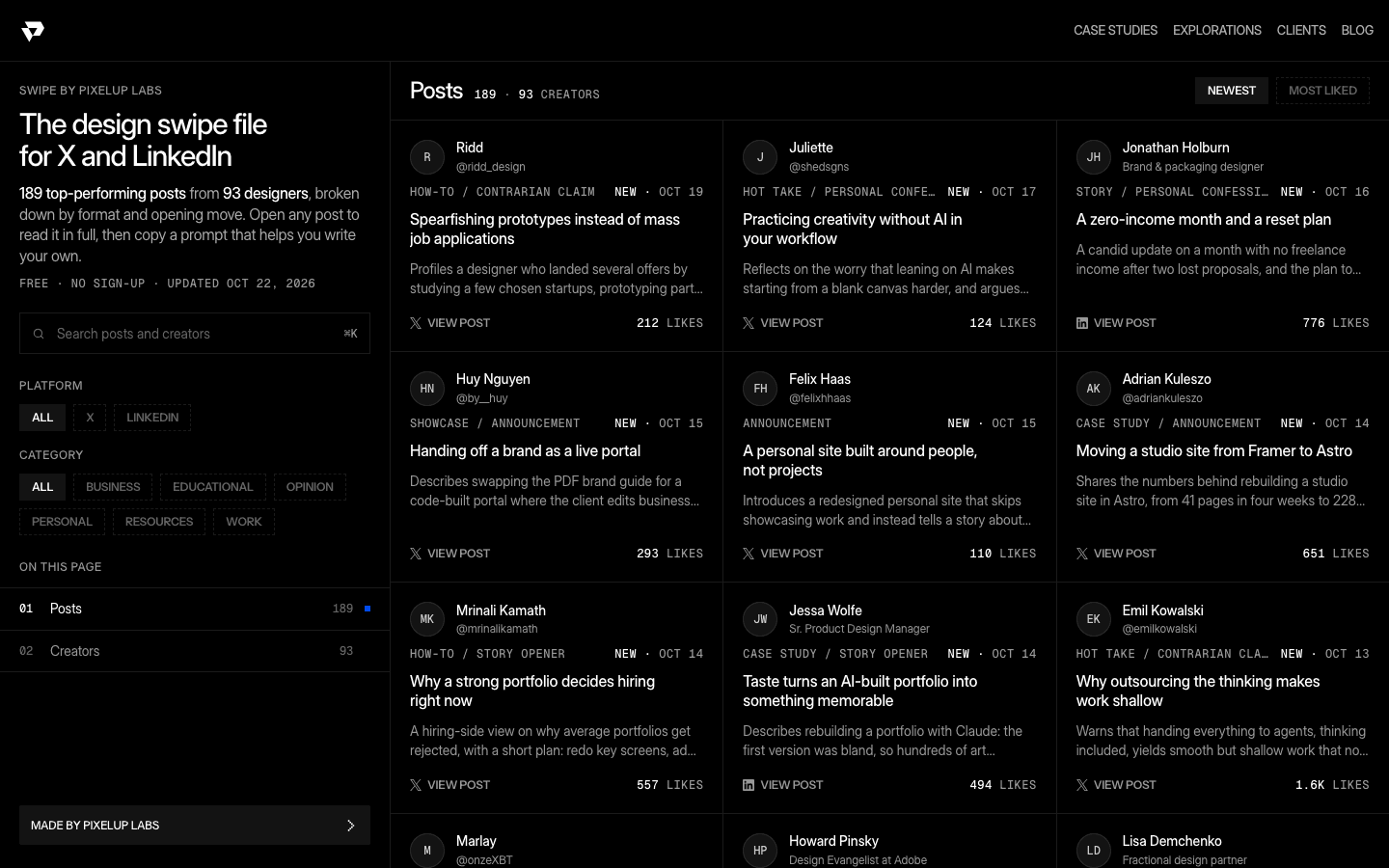The width and height of the screenshot is (1389, 868).
Task: Jump to Creators section in sidebar
Action: (x=195, y=651)
